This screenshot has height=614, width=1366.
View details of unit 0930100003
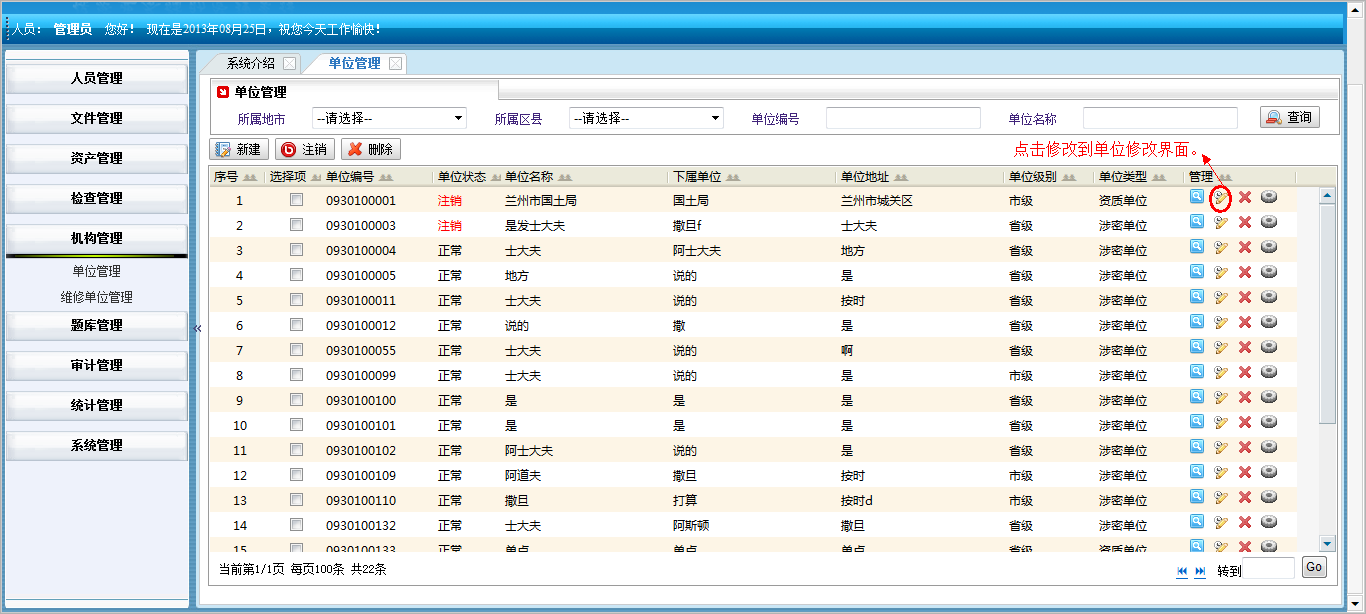(x=1197, y=222)
